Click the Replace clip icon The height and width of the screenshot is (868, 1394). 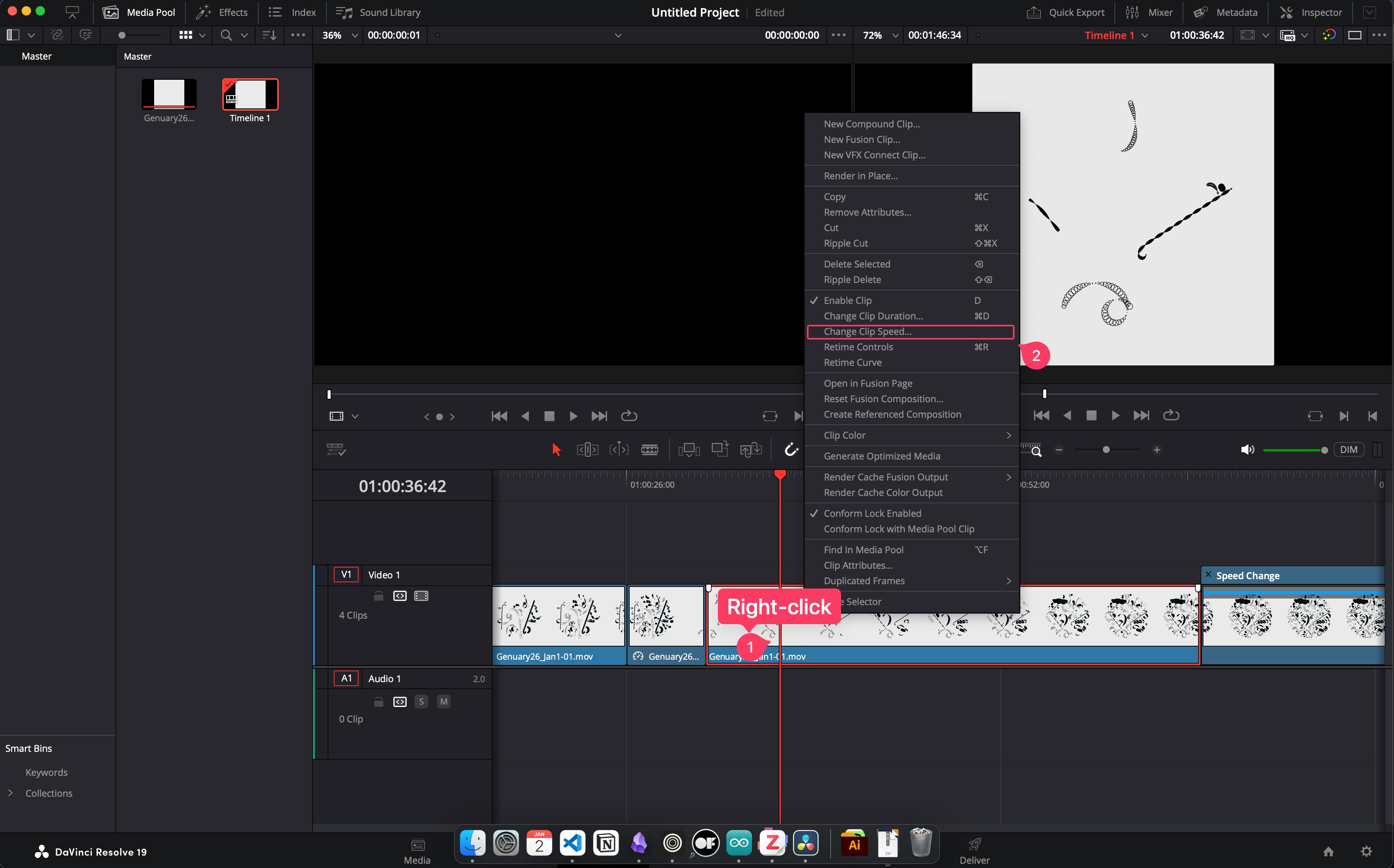[x=751, y=449]
